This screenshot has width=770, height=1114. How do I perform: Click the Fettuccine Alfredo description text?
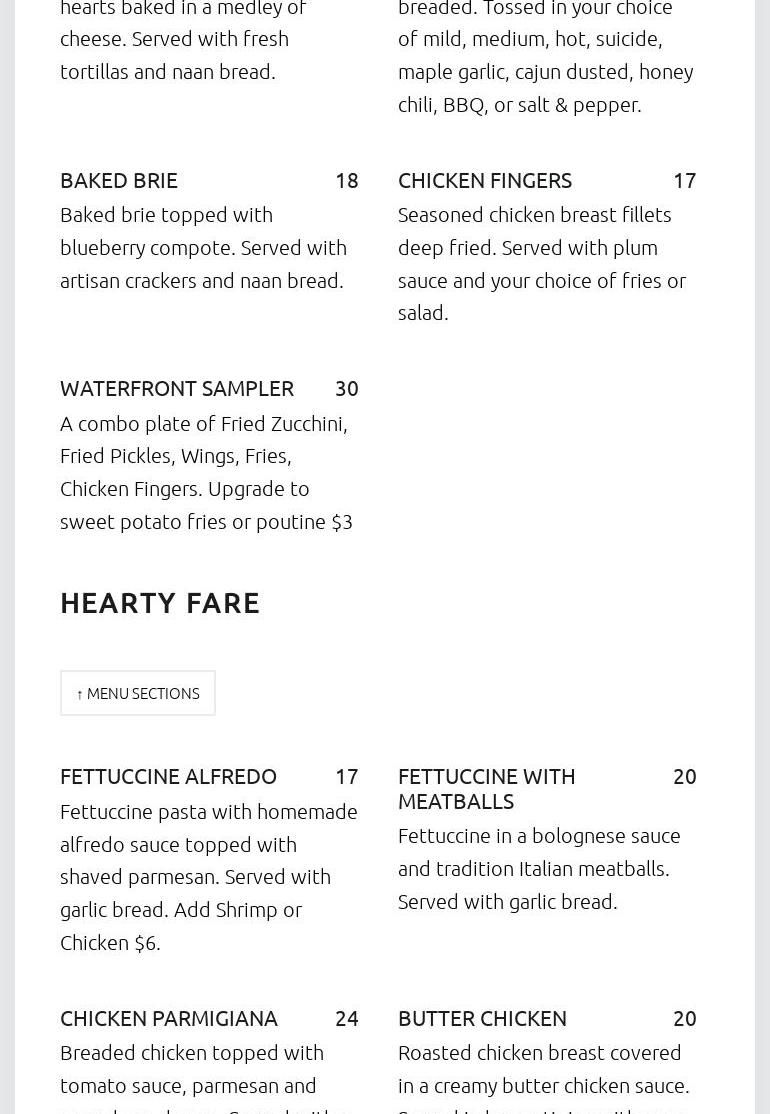point(208,876)
